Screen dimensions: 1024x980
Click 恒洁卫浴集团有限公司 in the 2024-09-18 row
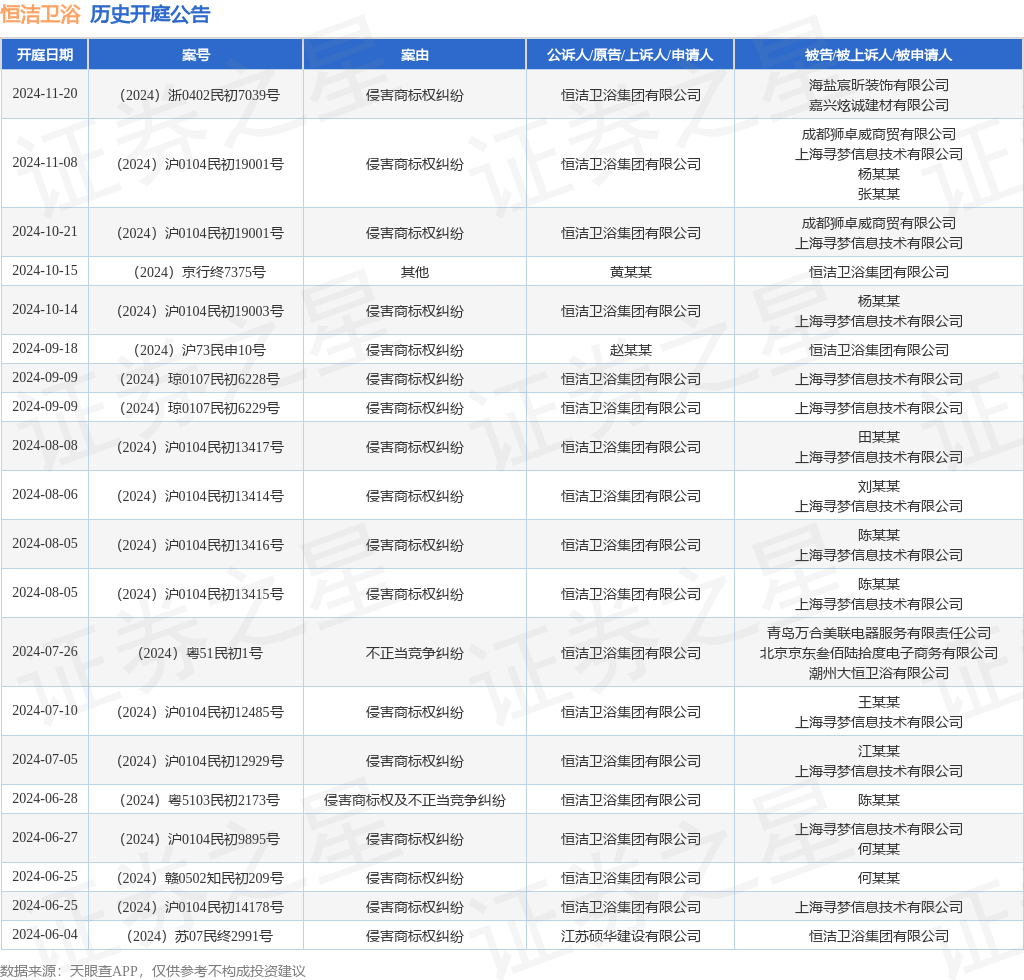coord(879,349)
